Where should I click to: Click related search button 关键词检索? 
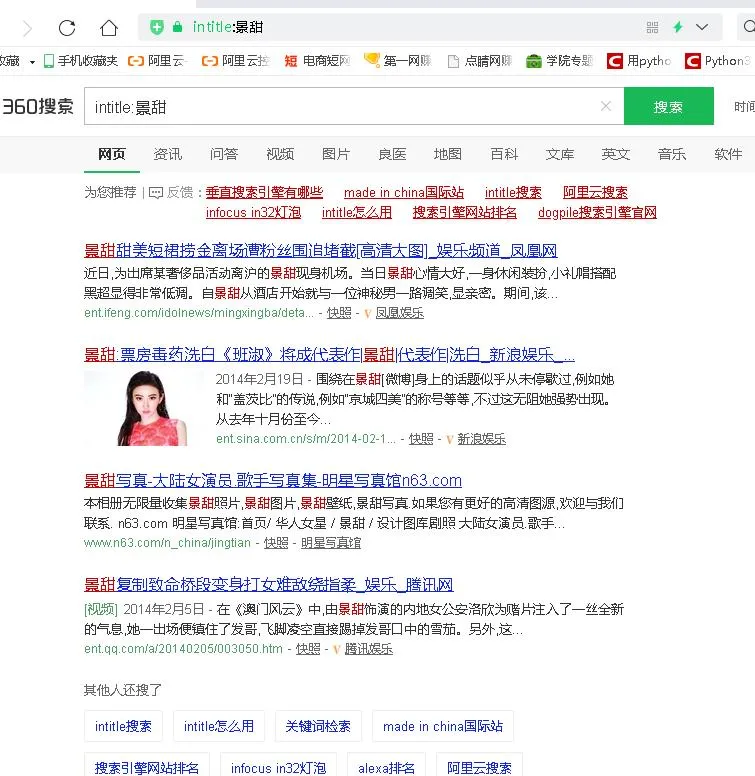coord(318,726)
